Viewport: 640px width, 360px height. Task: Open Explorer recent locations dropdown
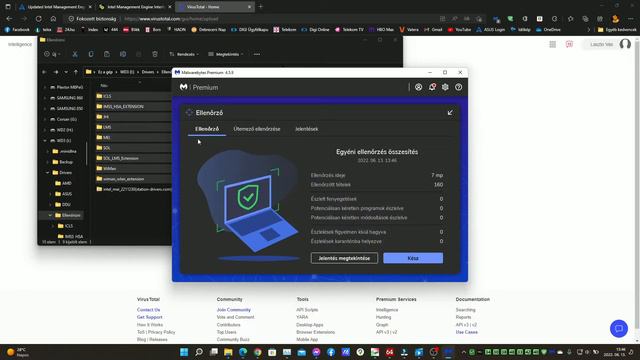(66, 72)
